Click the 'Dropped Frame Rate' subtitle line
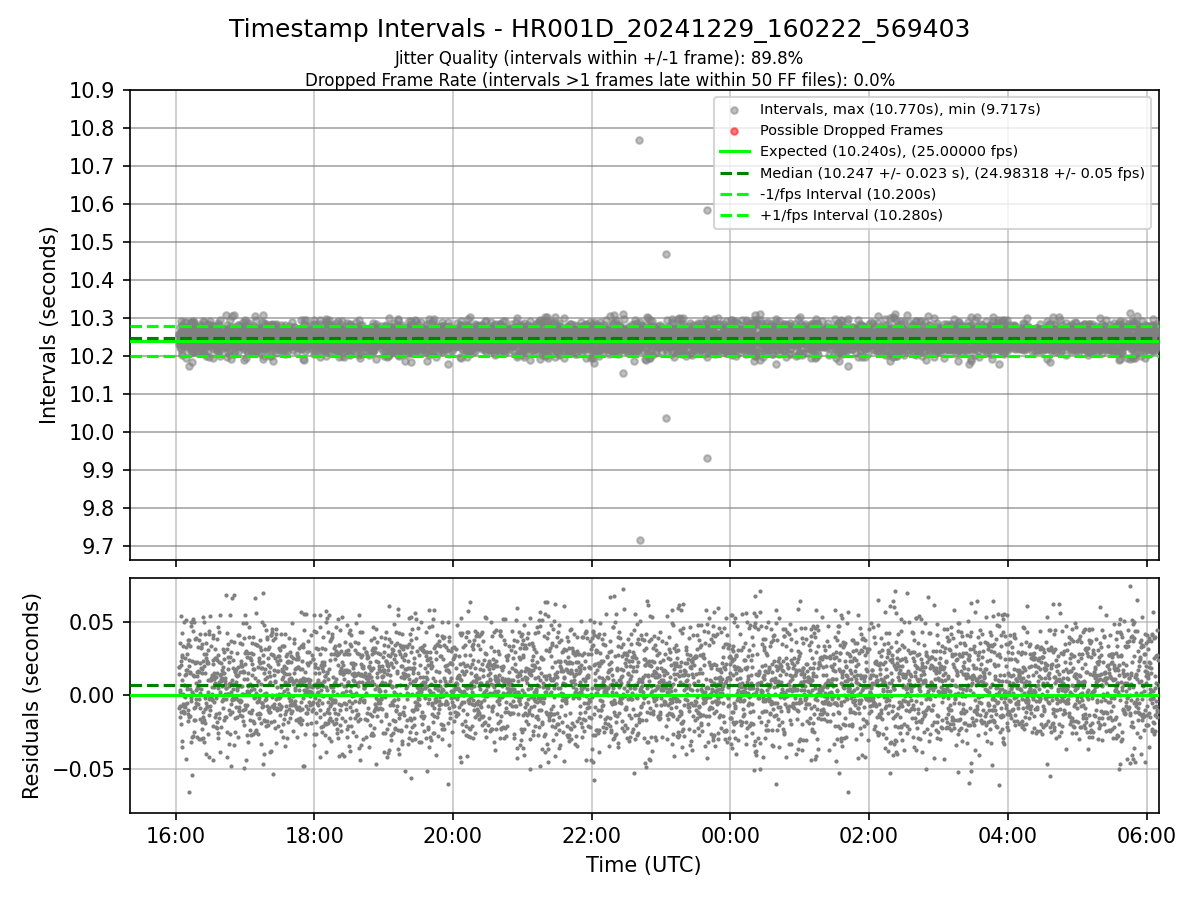The height and width of the screenshot is (900, 1200). click(x=599, y=79)
